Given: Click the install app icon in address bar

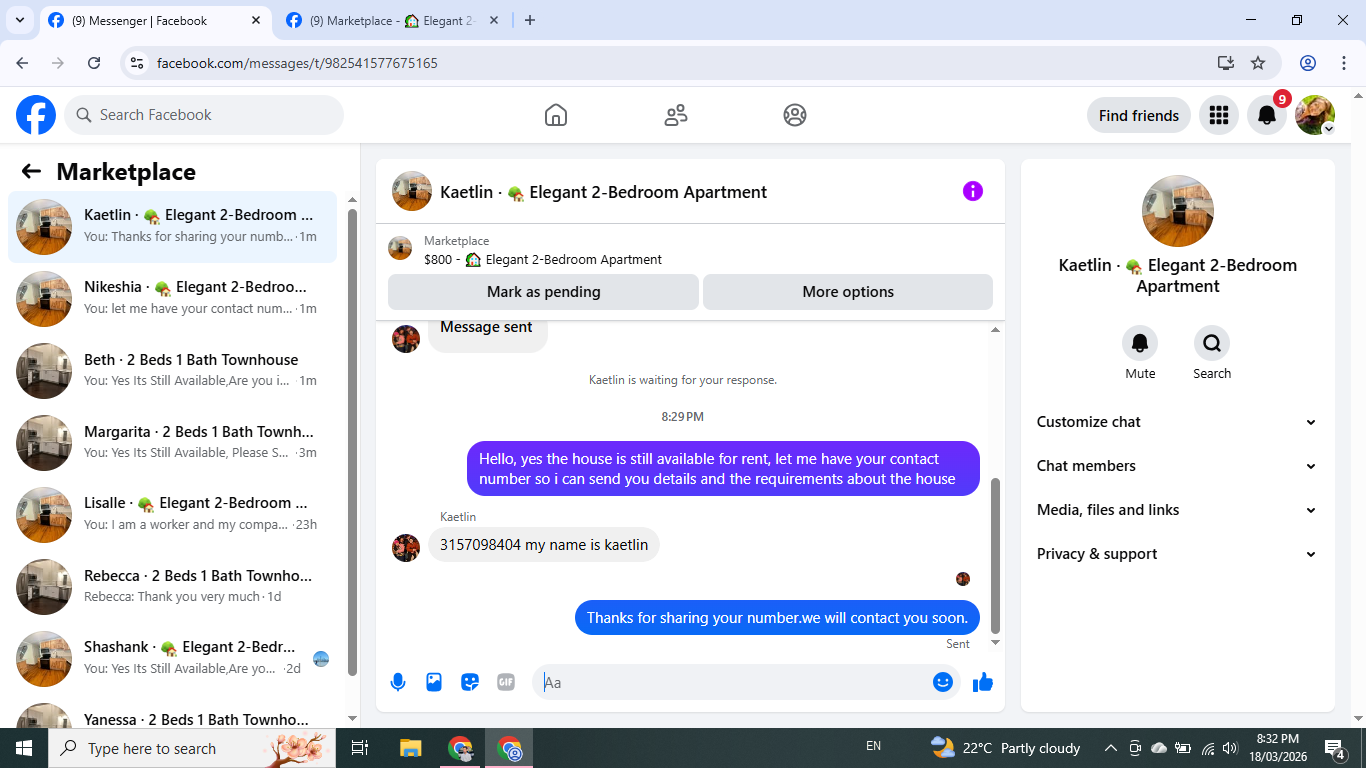Looking at the screenshot, I should coord(1226,63).
